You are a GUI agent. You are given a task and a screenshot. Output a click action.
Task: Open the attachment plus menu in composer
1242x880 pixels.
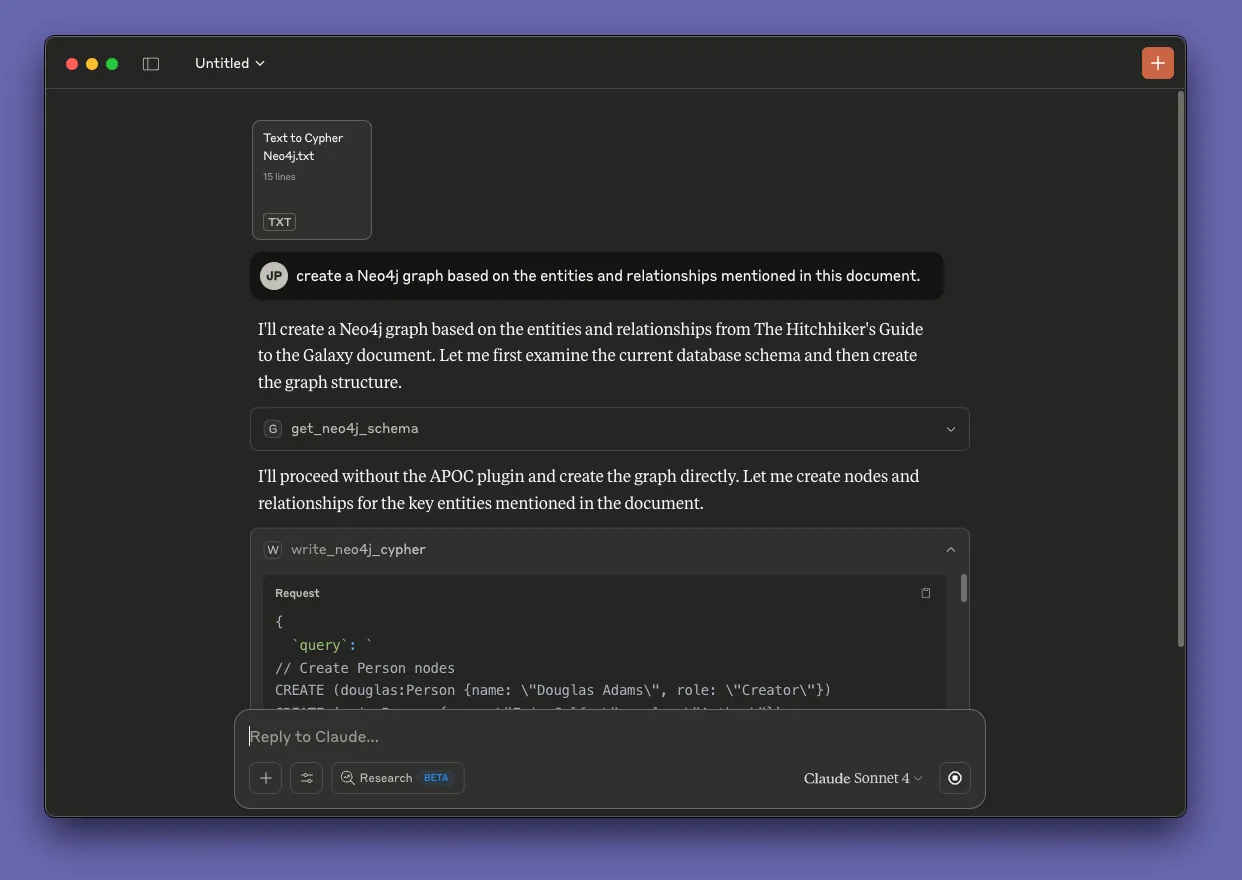click(265, 778)
